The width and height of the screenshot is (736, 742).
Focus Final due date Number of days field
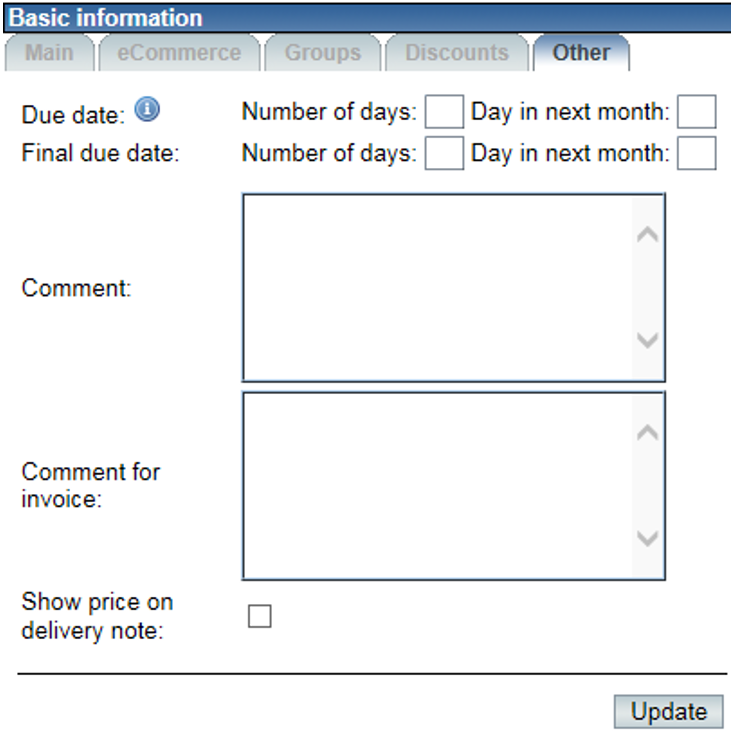tap(444, 153)
